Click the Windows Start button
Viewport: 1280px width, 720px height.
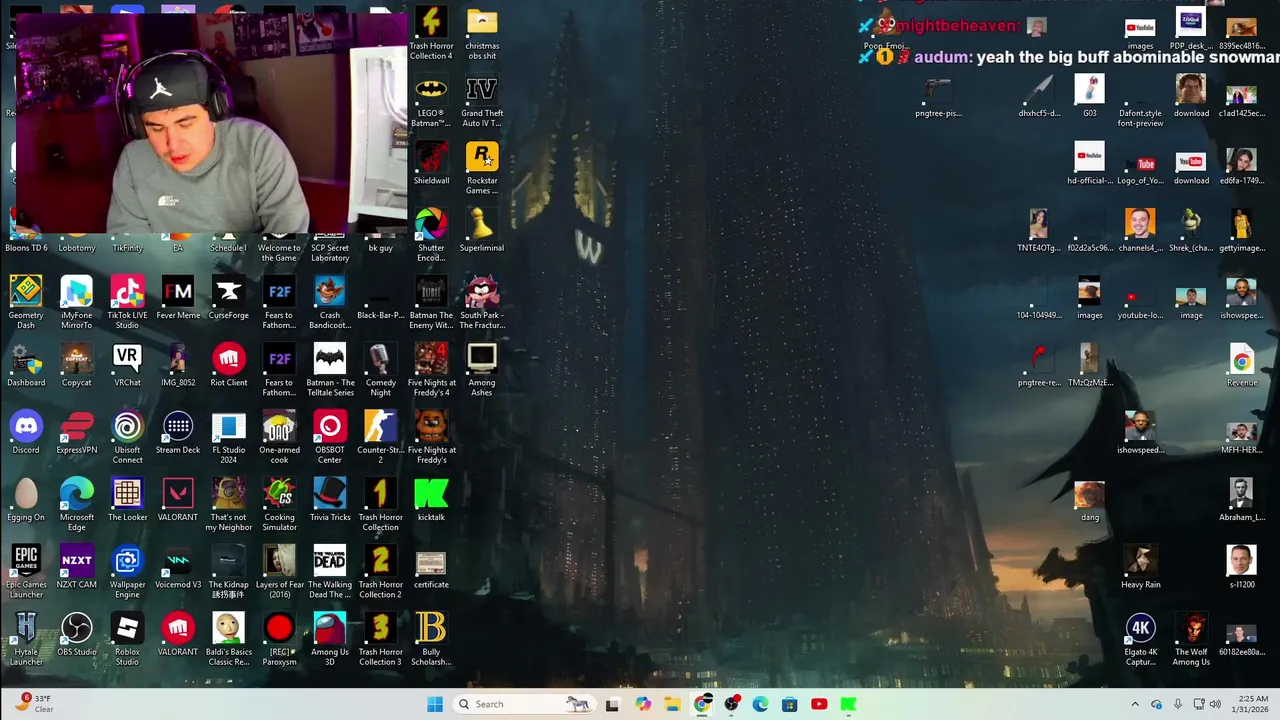(435, 704)
